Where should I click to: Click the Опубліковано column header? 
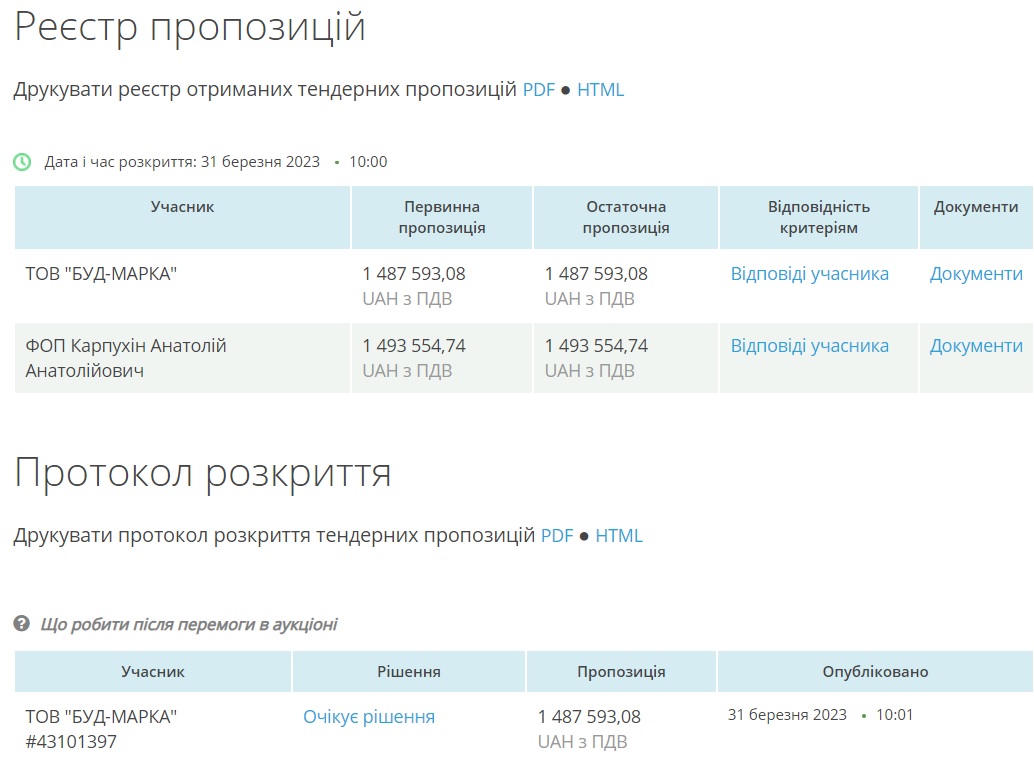click(875, 672)
